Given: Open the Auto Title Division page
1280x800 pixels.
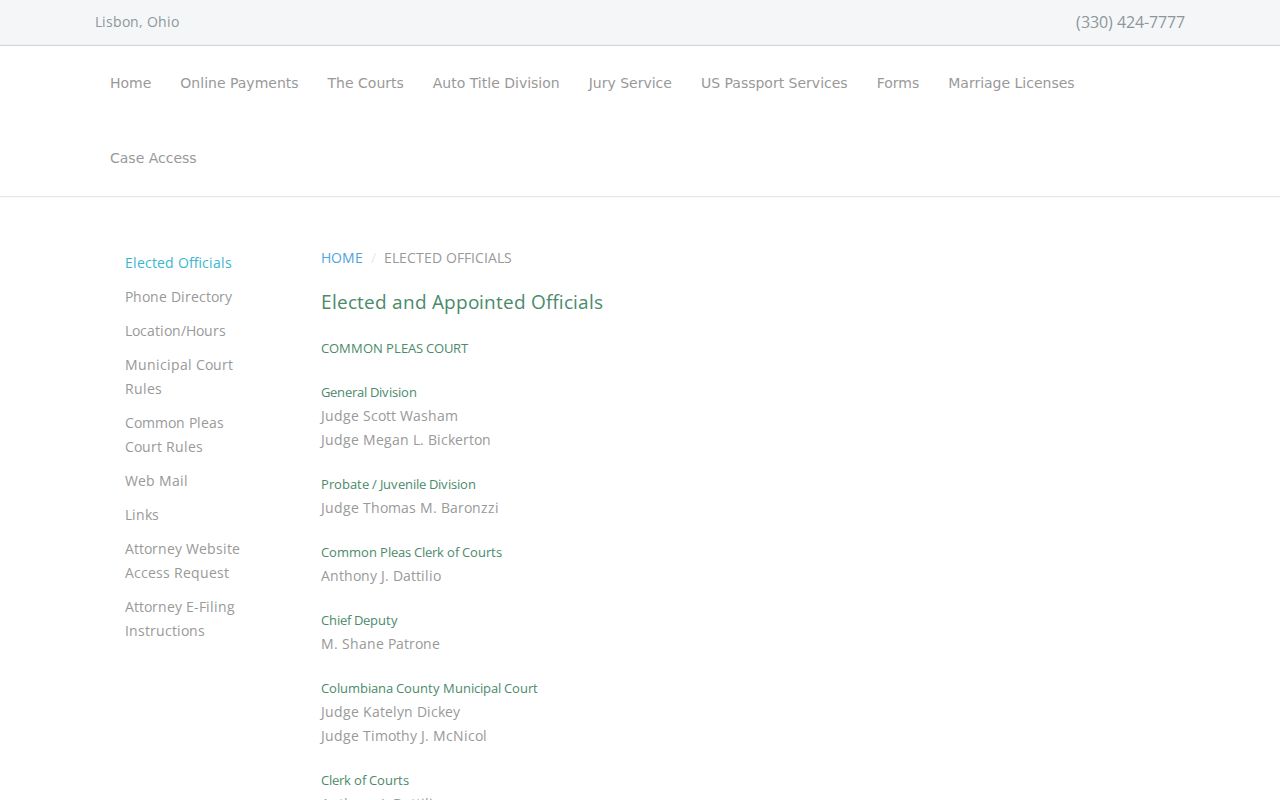Looking at the screenshot, I should click(x=496, y=83).
